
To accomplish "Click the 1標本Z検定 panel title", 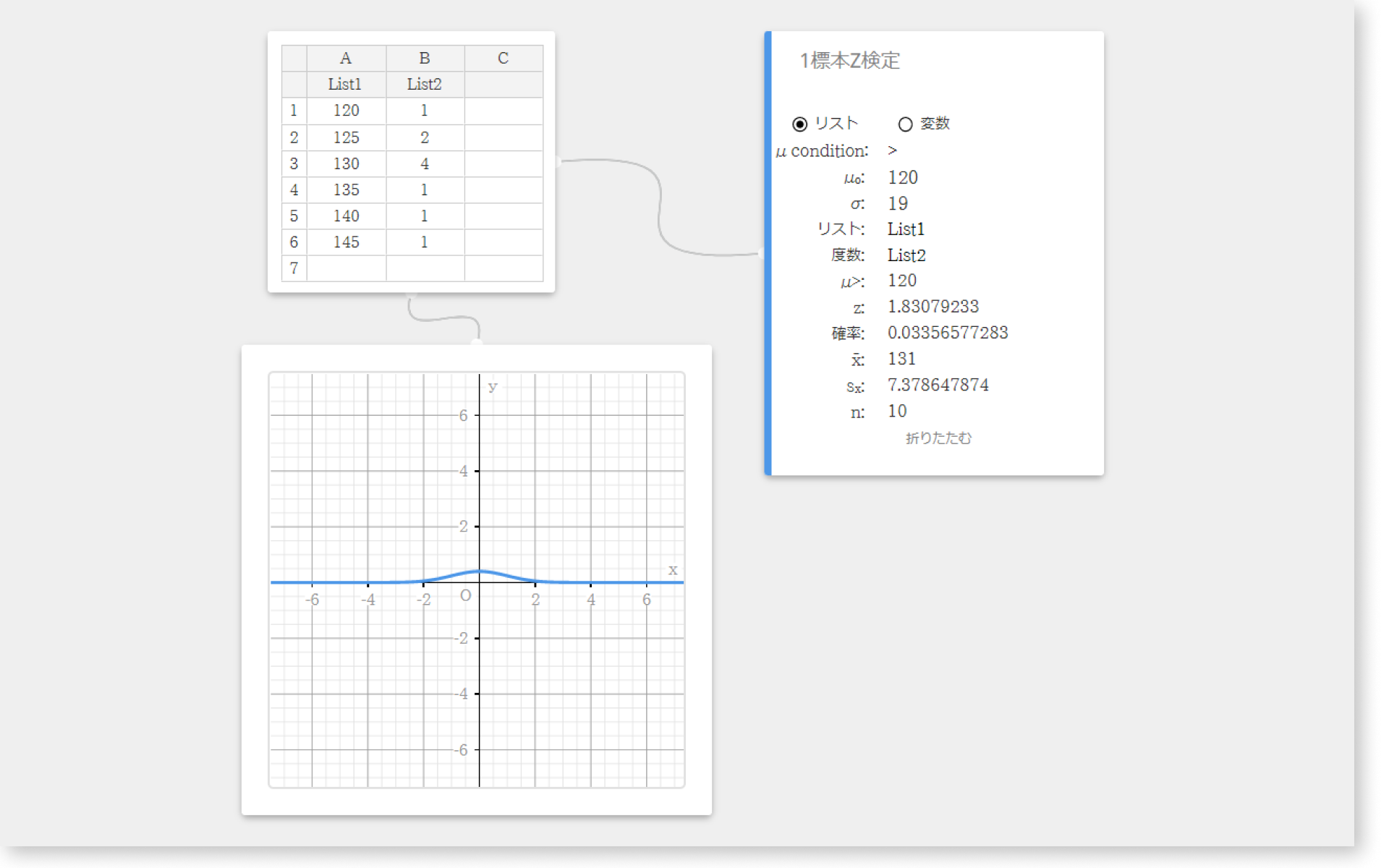I will [850, 61].
